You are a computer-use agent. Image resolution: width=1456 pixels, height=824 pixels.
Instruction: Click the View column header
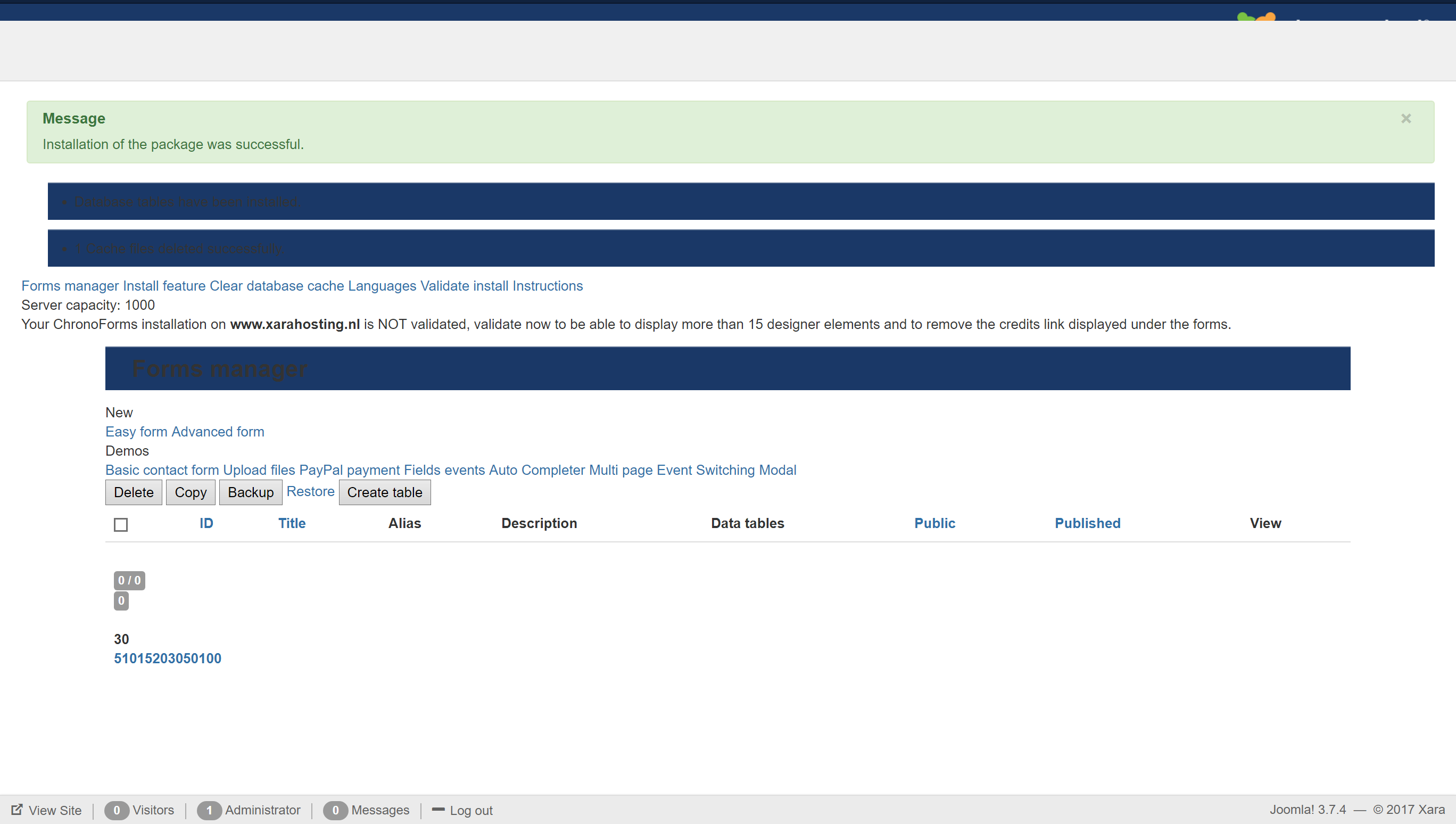click(1265, 523)
